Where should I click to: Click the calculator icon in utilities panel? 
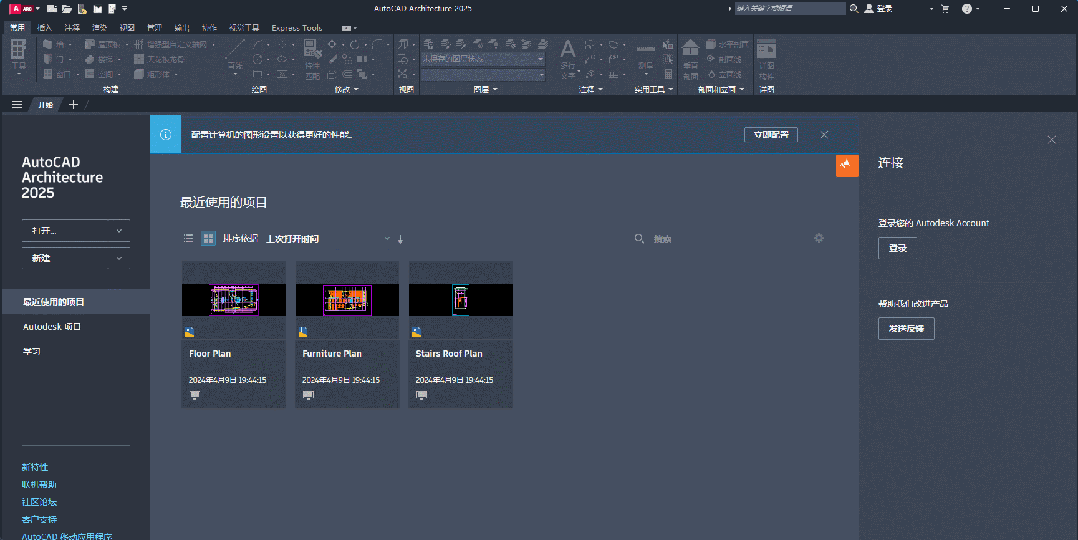(x=668, y=74)
